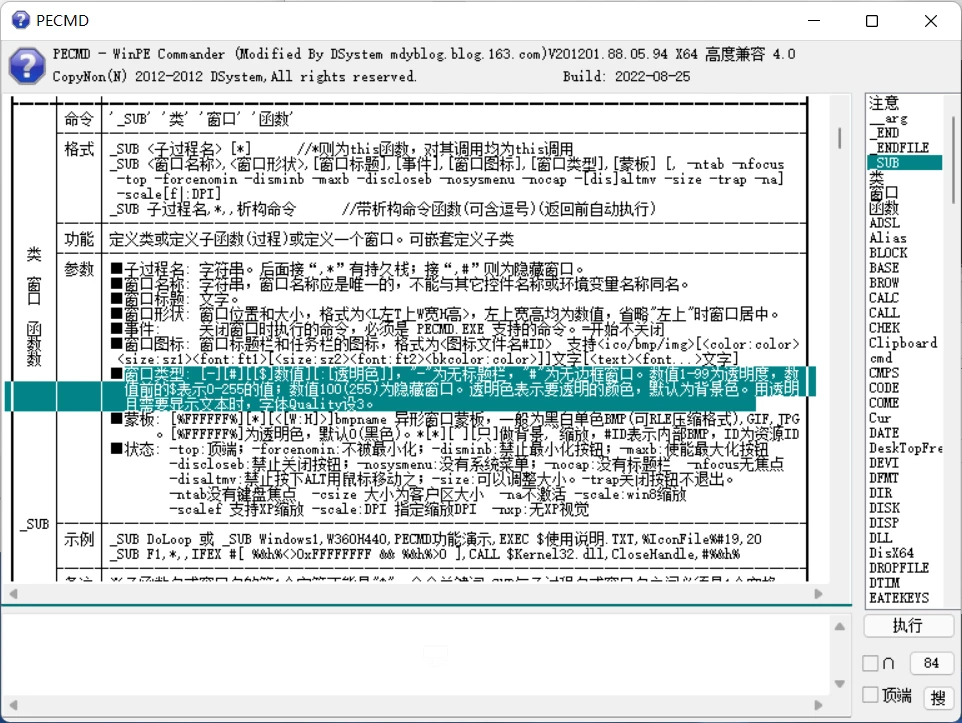Click the 84 button

(x=931, y=663)
